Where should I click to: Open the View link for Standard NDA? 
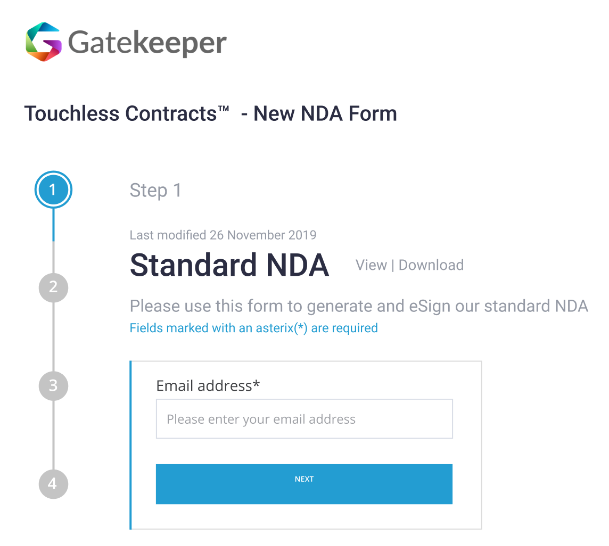pos(371,265)
